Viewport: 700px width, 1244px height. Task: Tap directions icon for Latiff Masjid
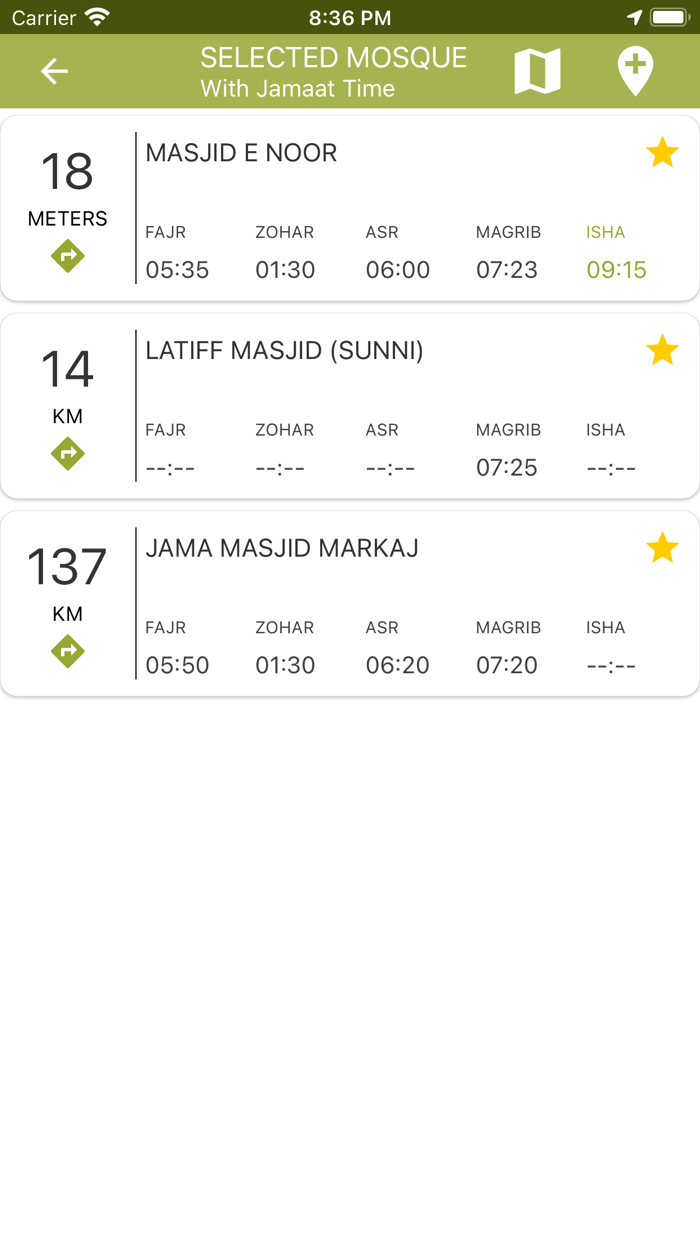click(x=67, y=453)
